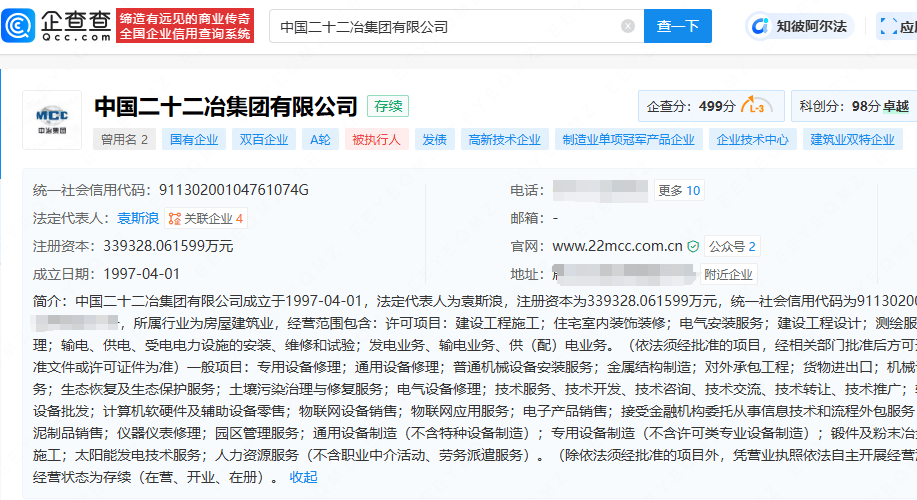917x500 pixels.
Task: Click the 科创分 98分 score panel
Action: (x=853, y=106)
